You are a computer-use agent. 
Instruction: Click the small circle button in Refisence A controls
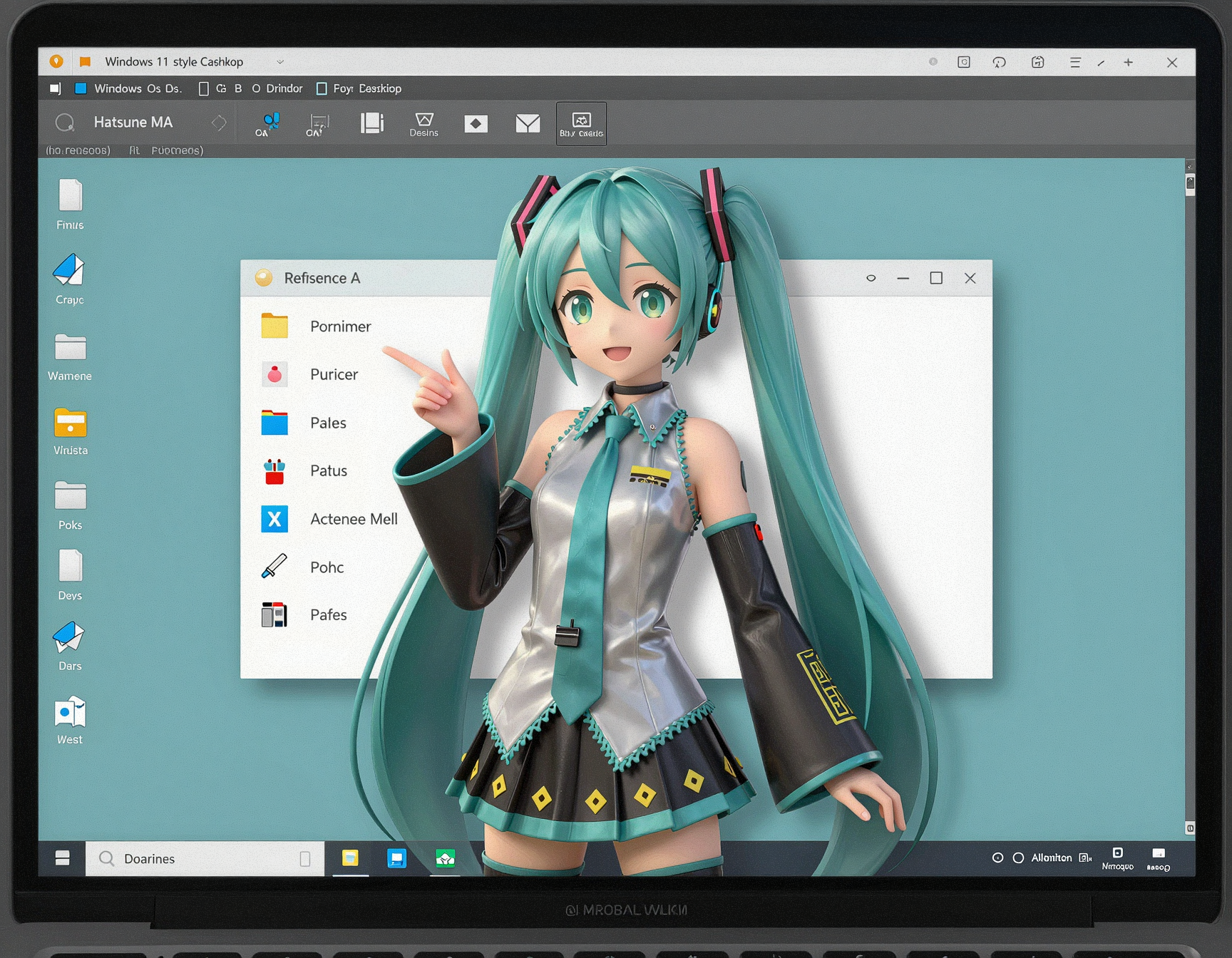[x=871, y=278]
